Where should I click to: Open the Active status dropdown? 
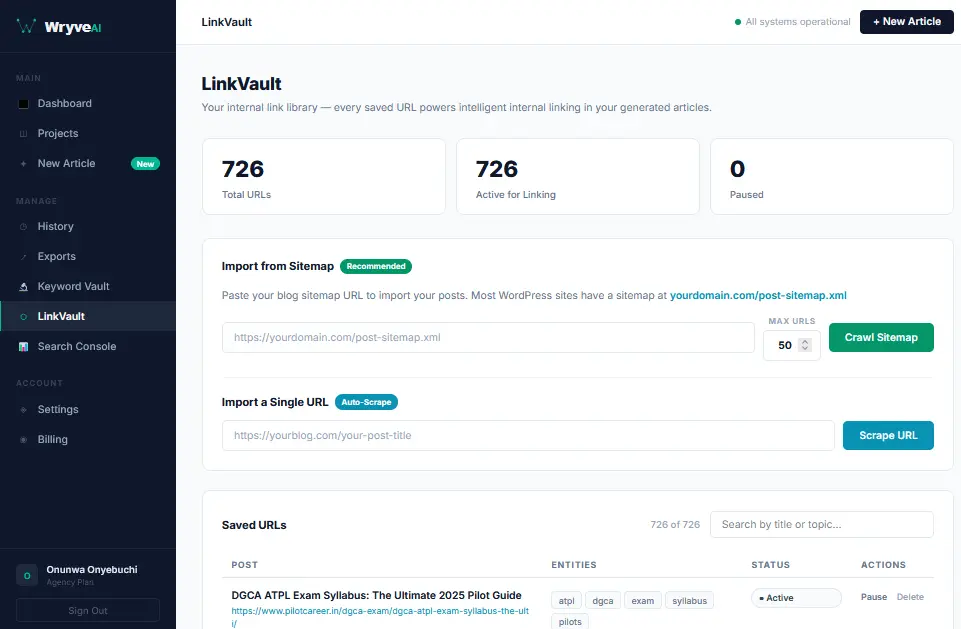coord(796,598)
